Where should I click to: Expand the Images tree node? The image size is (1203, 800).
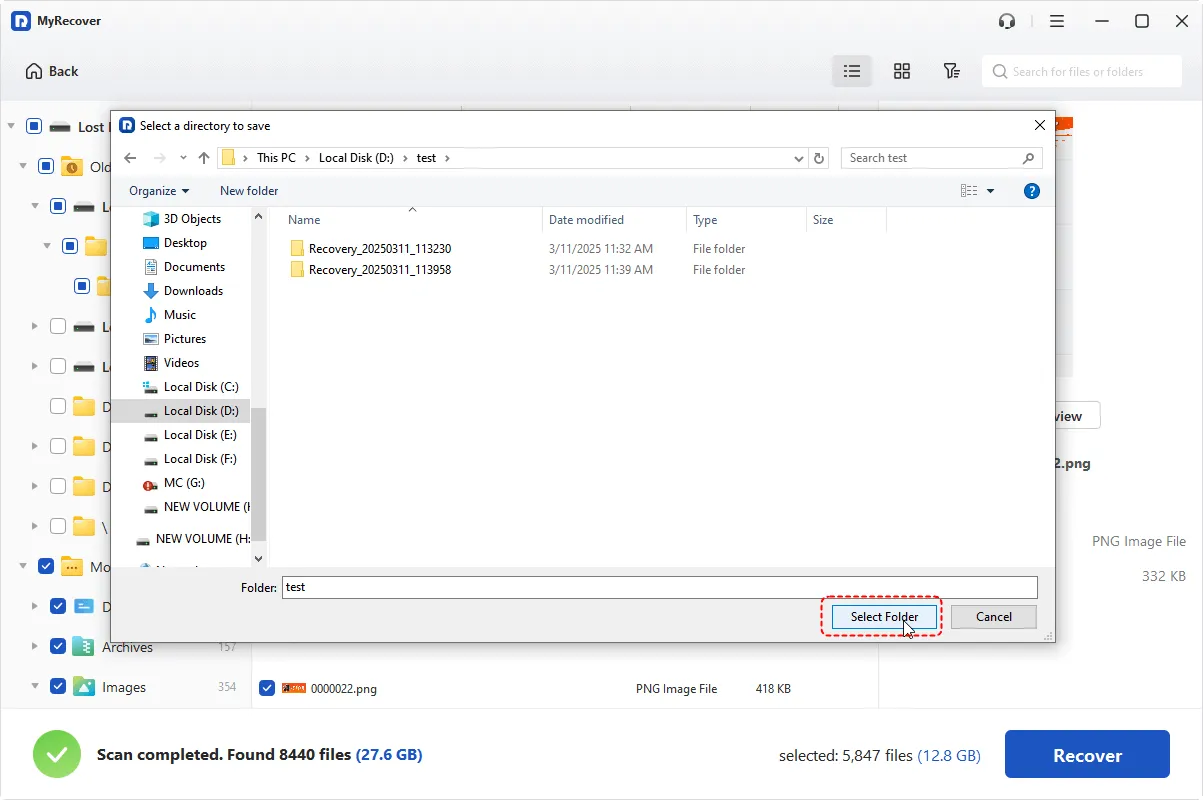click(x=34, y=687)
